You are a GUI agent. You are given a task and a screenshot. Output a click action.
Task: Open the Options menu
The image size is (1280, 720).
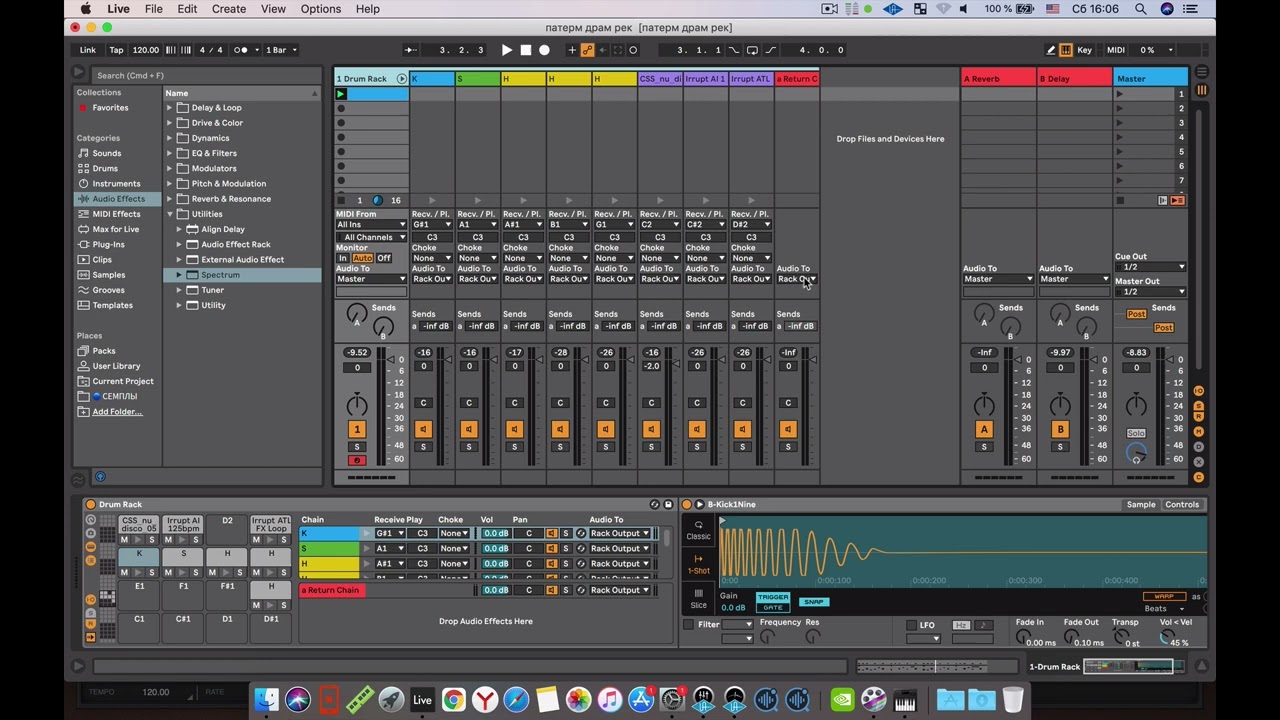[x=320, y=9]
